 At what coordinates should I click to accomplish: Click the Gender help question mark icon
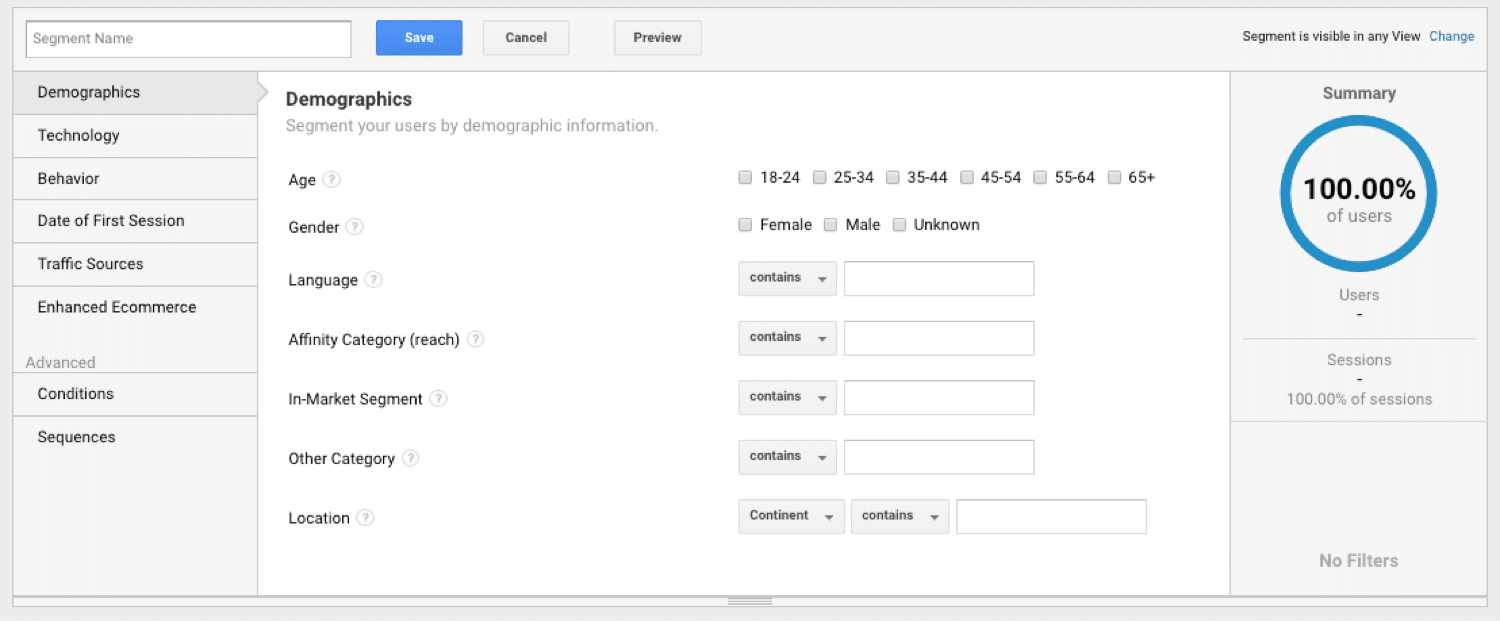(x=355, y=227)
